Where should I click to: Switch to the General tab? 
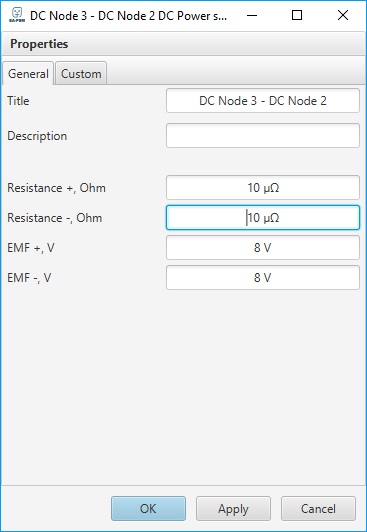[x=28, y=74]
